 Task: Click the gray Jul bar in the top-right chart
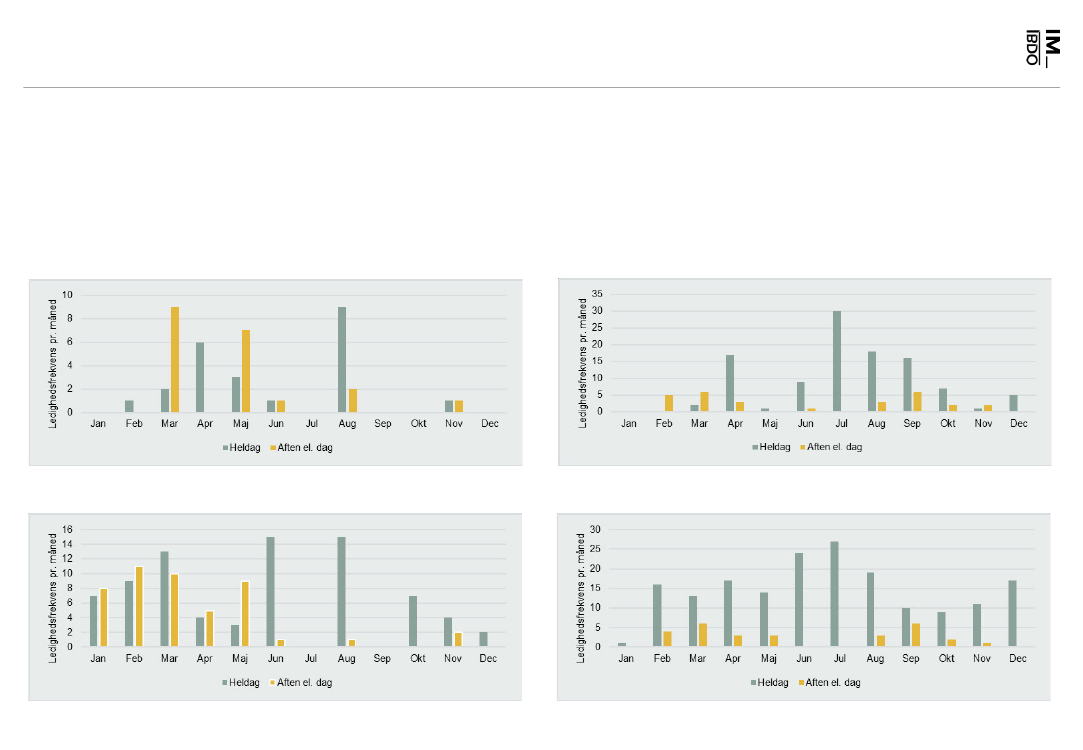pos(837,361)
